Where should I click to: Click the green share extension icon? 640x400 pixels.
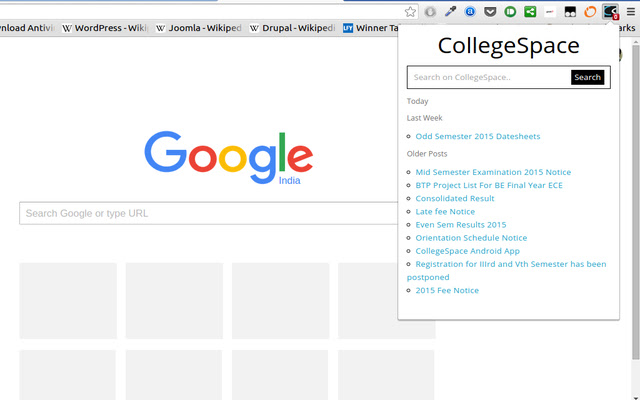530,12
